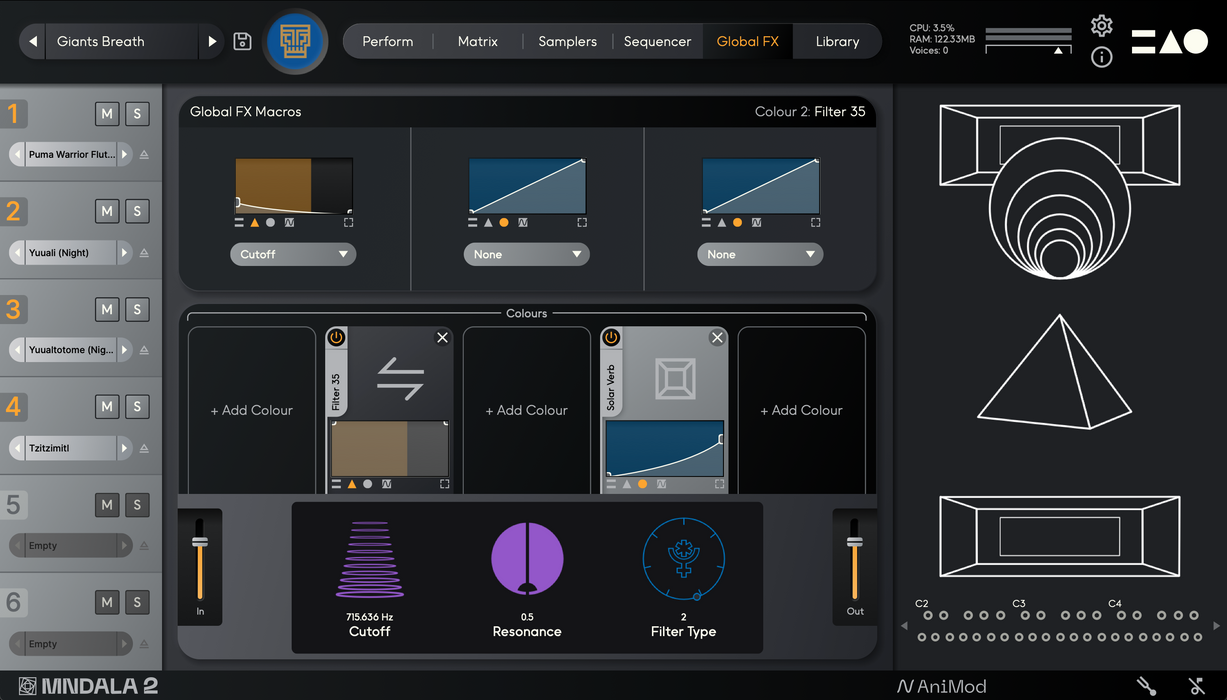The width and height of the screenshot is (1227, 700).
Task: Open the settings gear icon
Action: click(1101, 26)
